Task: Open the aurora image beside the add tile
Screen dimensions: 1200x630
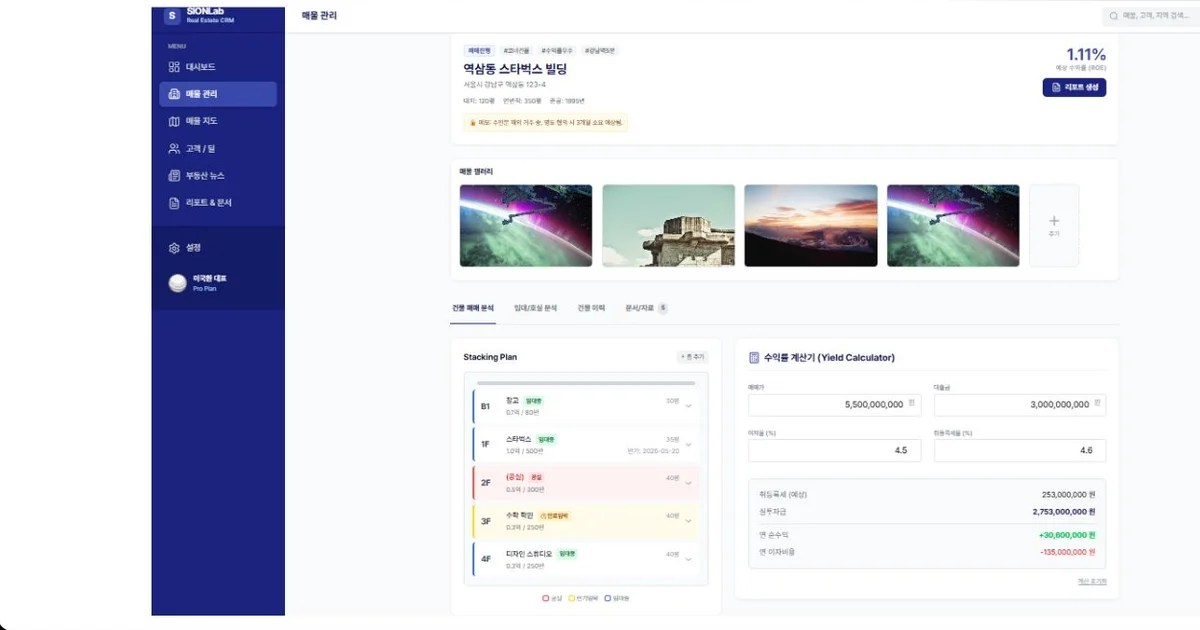Action: (x=953, y=225)
